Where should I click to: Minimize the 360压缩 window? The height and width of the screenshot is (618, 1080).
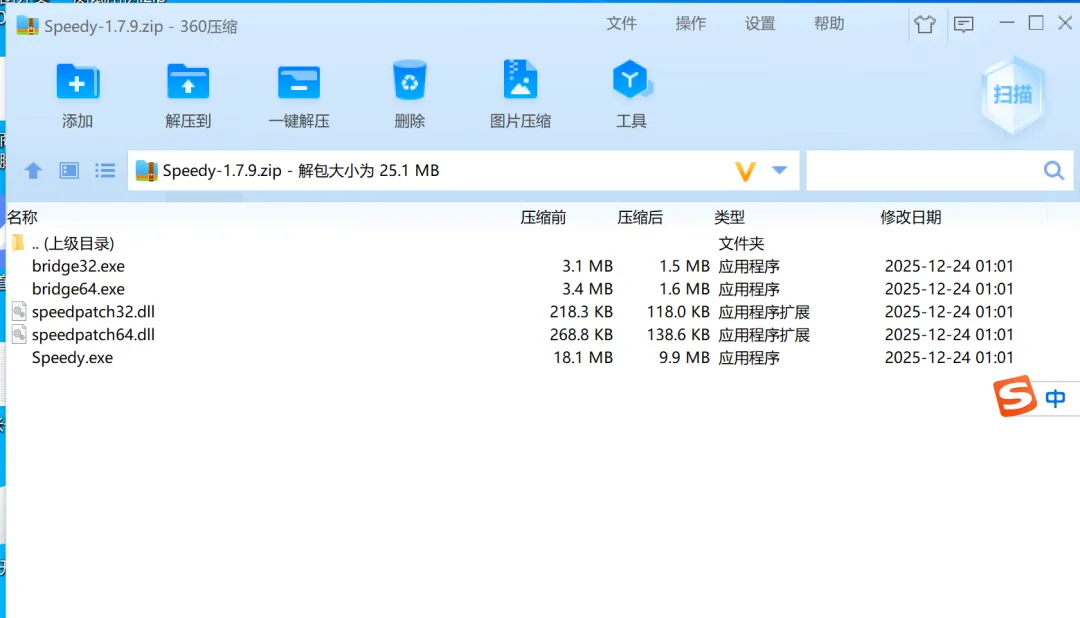(x=1006, y=23)
